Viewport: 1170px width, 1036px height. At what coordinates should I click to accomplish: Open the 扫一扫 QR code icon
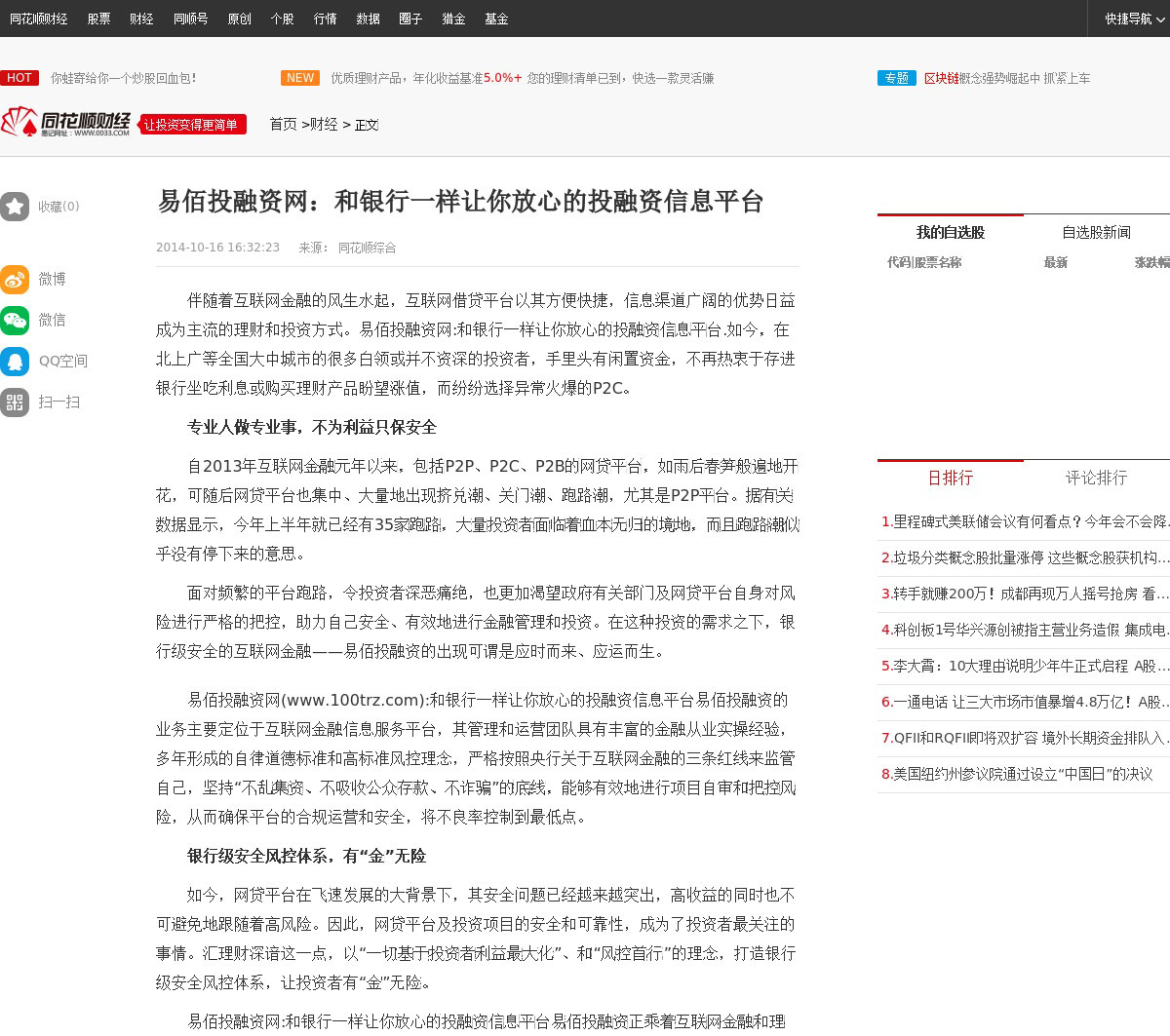[x=15, y=403]
